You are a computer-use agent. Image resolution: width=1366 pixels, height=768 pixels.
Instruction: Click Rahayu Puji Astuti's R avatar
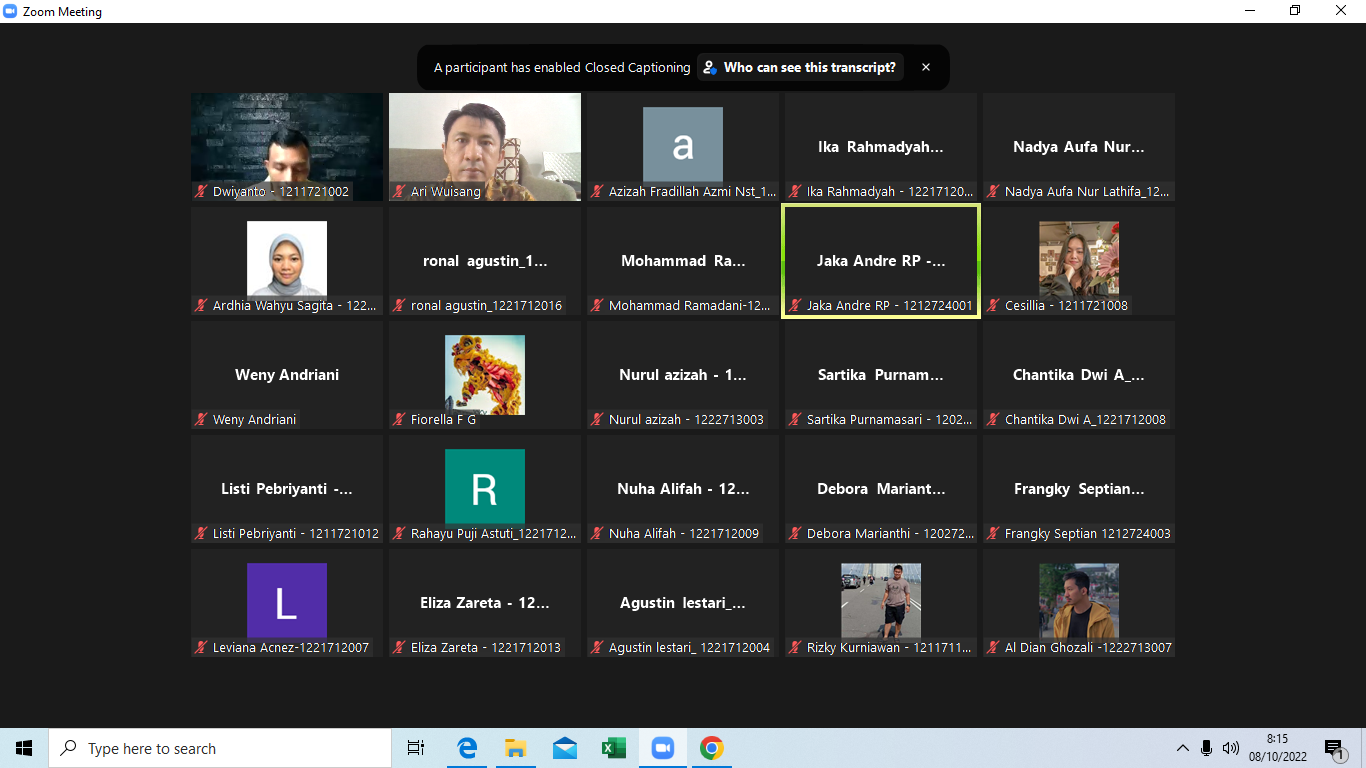[x=485, y=487]
